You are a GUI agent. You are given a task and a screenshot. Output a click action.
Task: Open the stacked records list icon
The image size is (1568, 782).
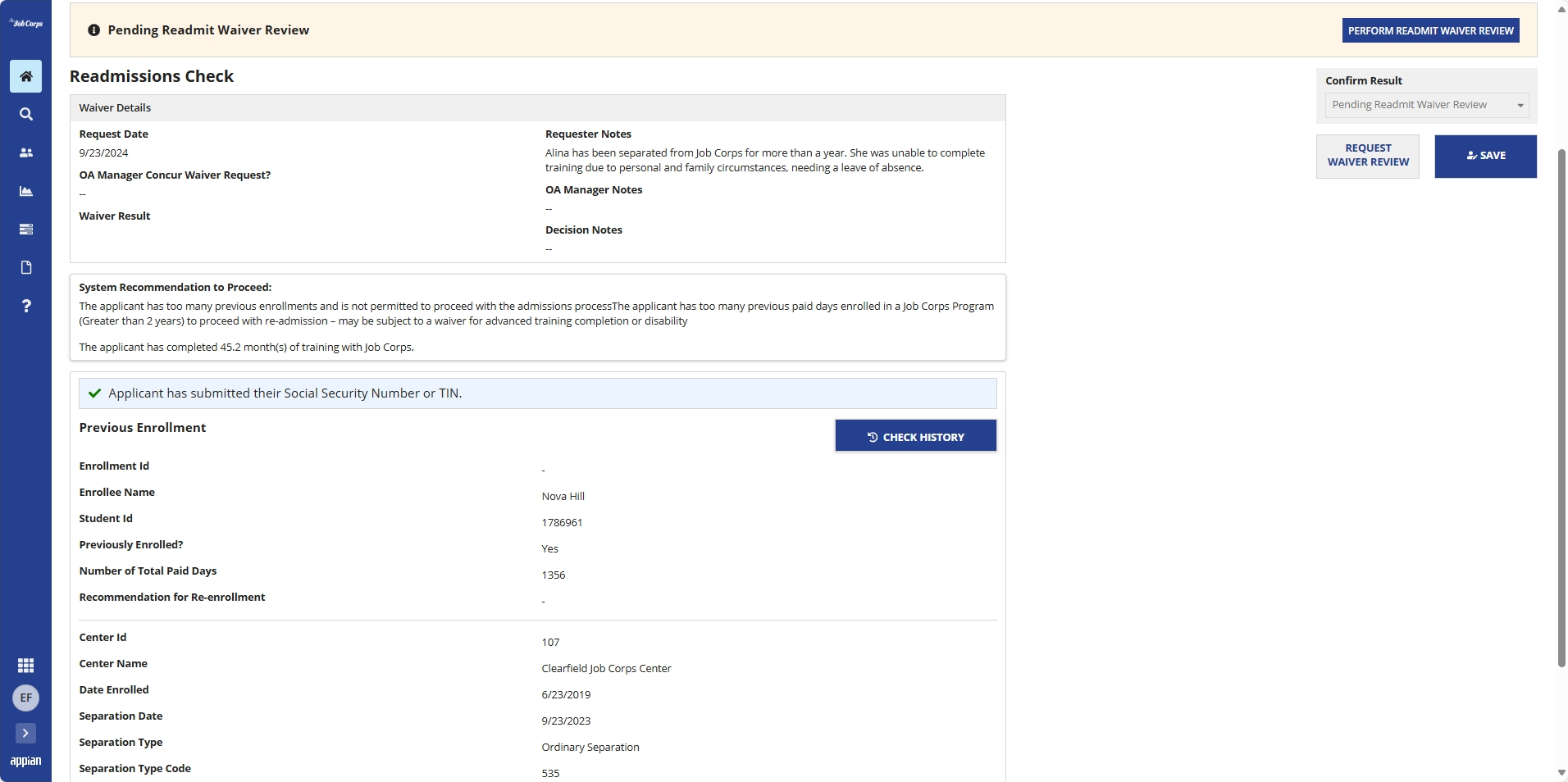coord(26,230)
